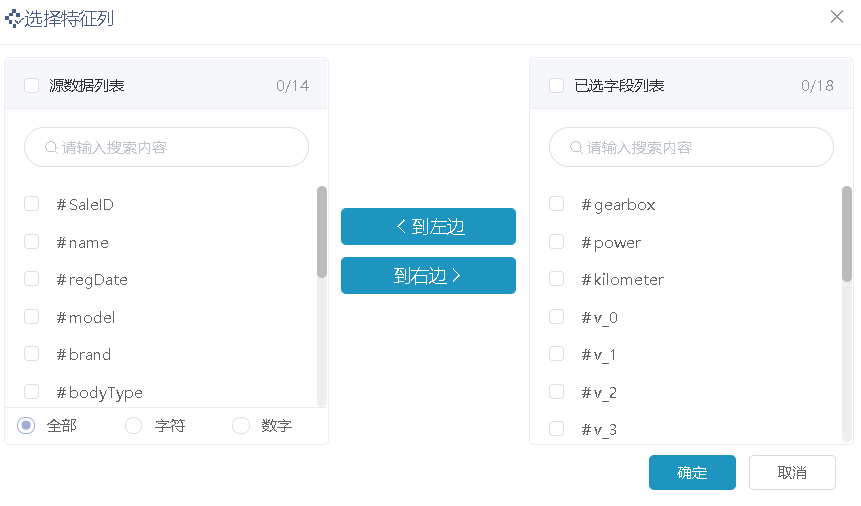Click the 取消 cancel button

(792, 472)
